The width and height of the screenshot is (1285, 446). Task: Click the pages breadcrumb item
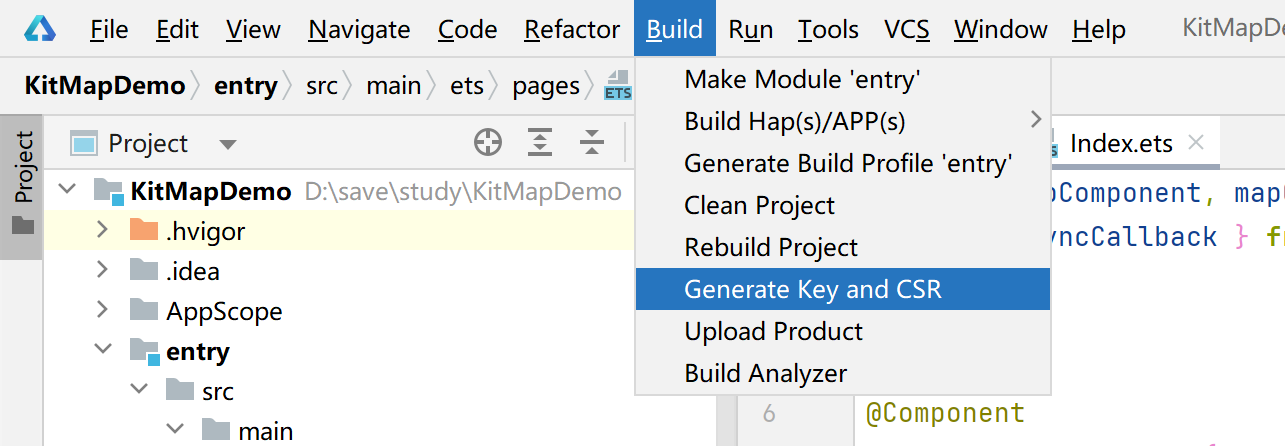pos(546,86)
